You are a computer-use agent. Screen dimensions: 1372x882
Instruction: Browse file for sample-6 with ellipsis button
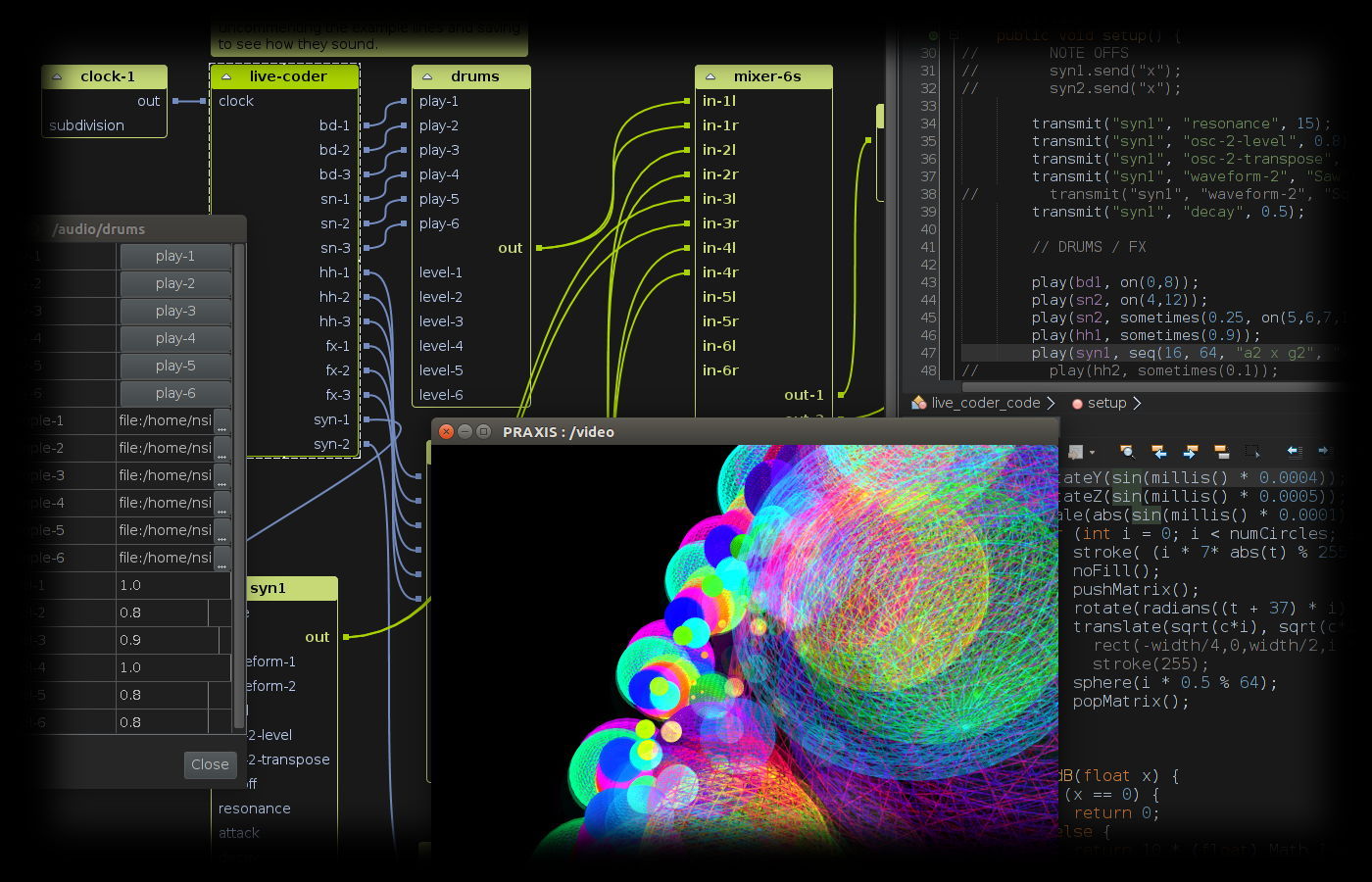click(x=222, y=559)
